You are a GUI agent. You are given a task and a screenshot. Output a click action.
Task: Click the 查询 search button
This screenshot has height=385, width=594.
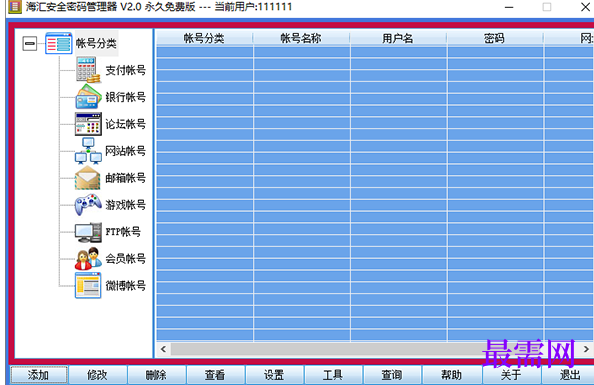(x=393, y=375)
